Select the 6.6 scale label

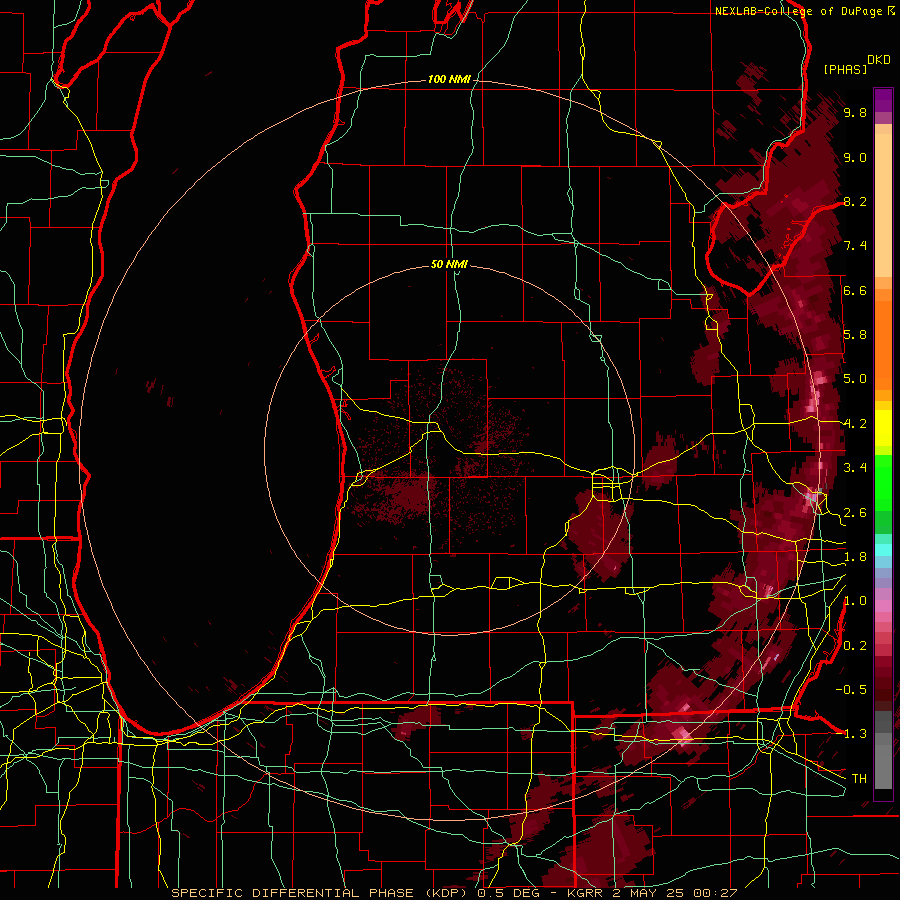[855, 290]
